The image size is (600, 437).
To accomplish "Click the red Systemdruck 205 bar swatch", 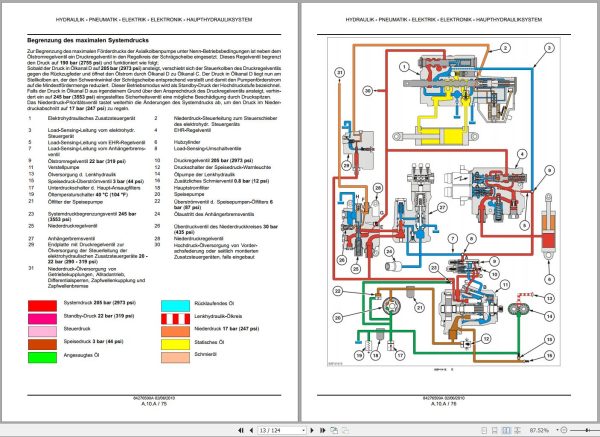I will pos(42,305).
